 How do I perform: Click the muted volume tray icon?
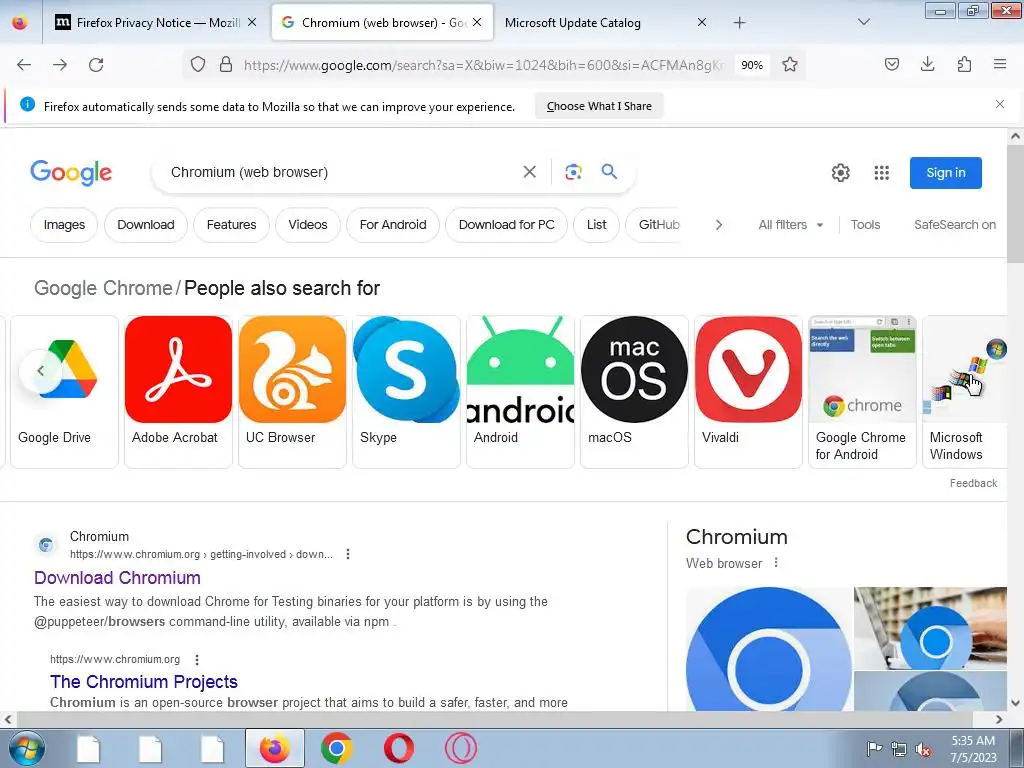923,750
